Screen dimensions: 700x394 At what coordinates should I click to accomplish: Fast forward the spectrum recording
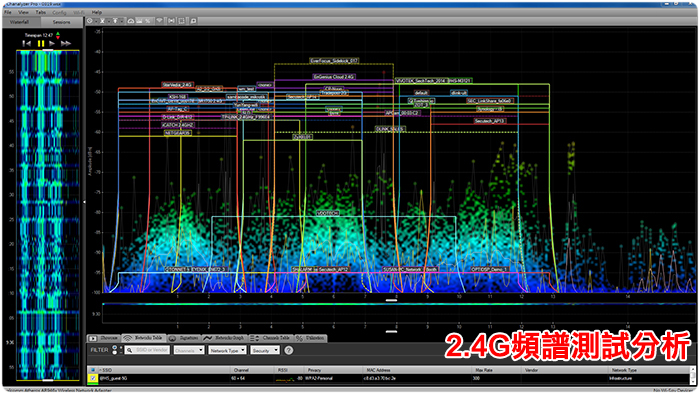pos(66,43)
